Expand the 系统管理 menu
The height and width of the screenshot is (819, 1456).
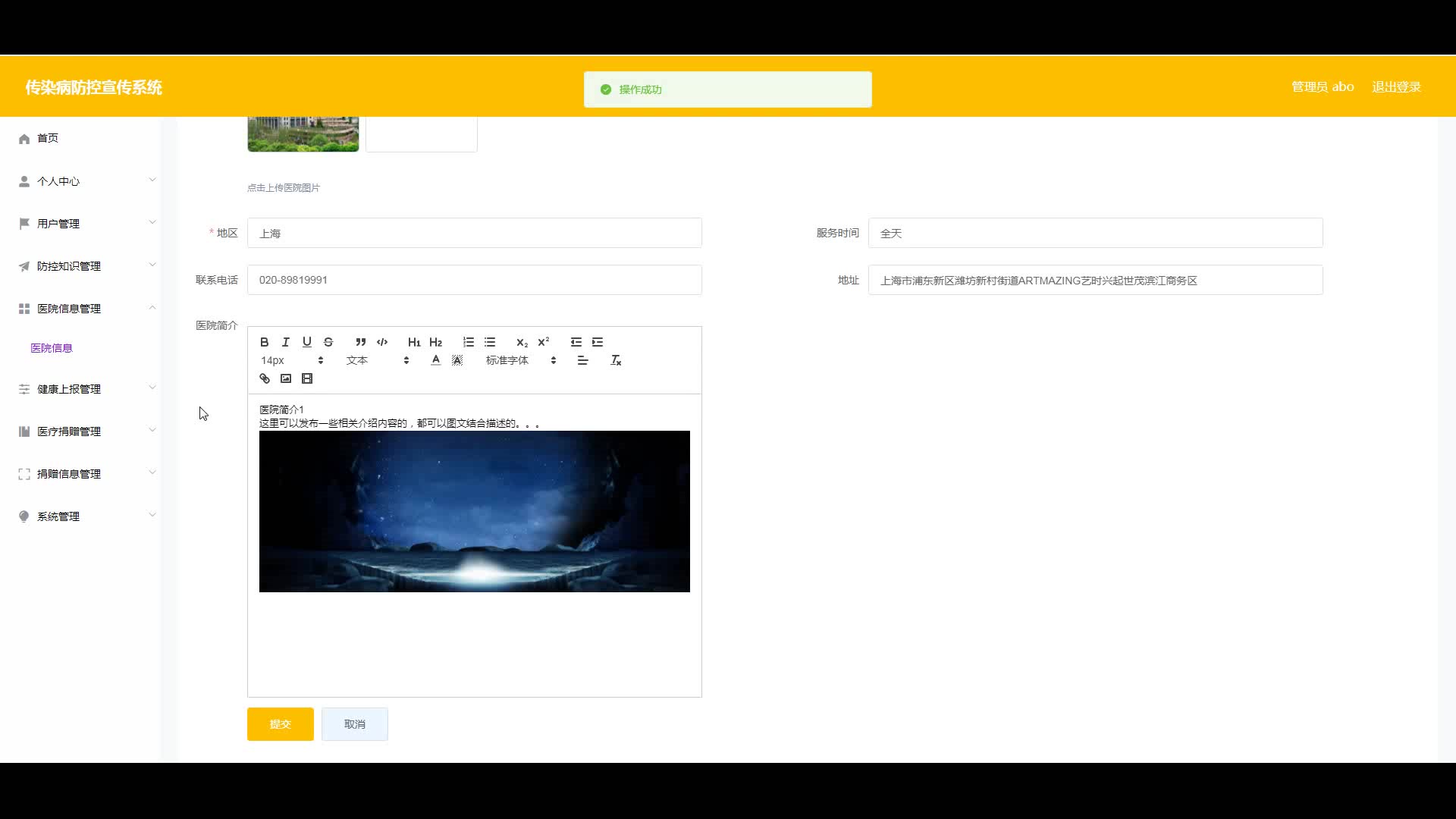(x=80, y=516)
